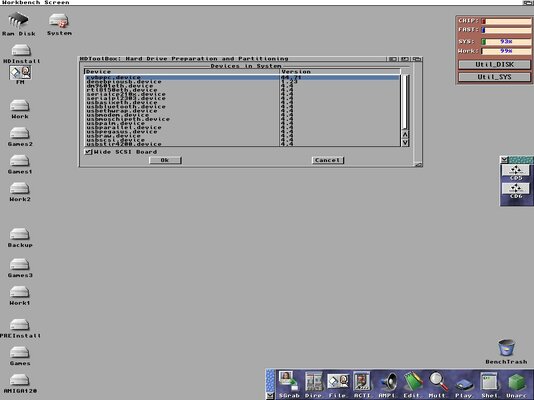Click the Util_DISK button

pyautogui.click(x=494, y=64)
